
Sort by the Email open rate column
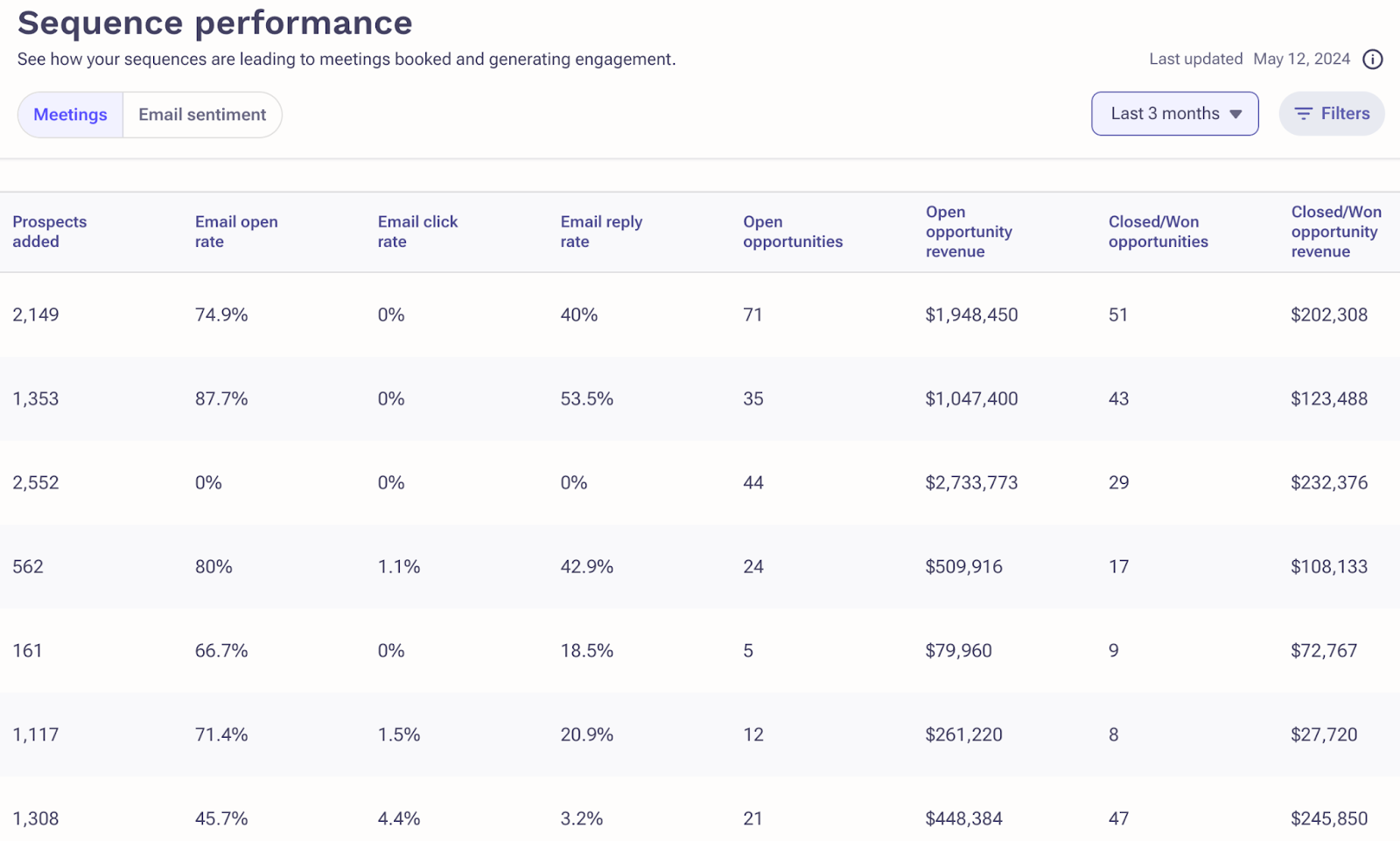coord(236,231)
